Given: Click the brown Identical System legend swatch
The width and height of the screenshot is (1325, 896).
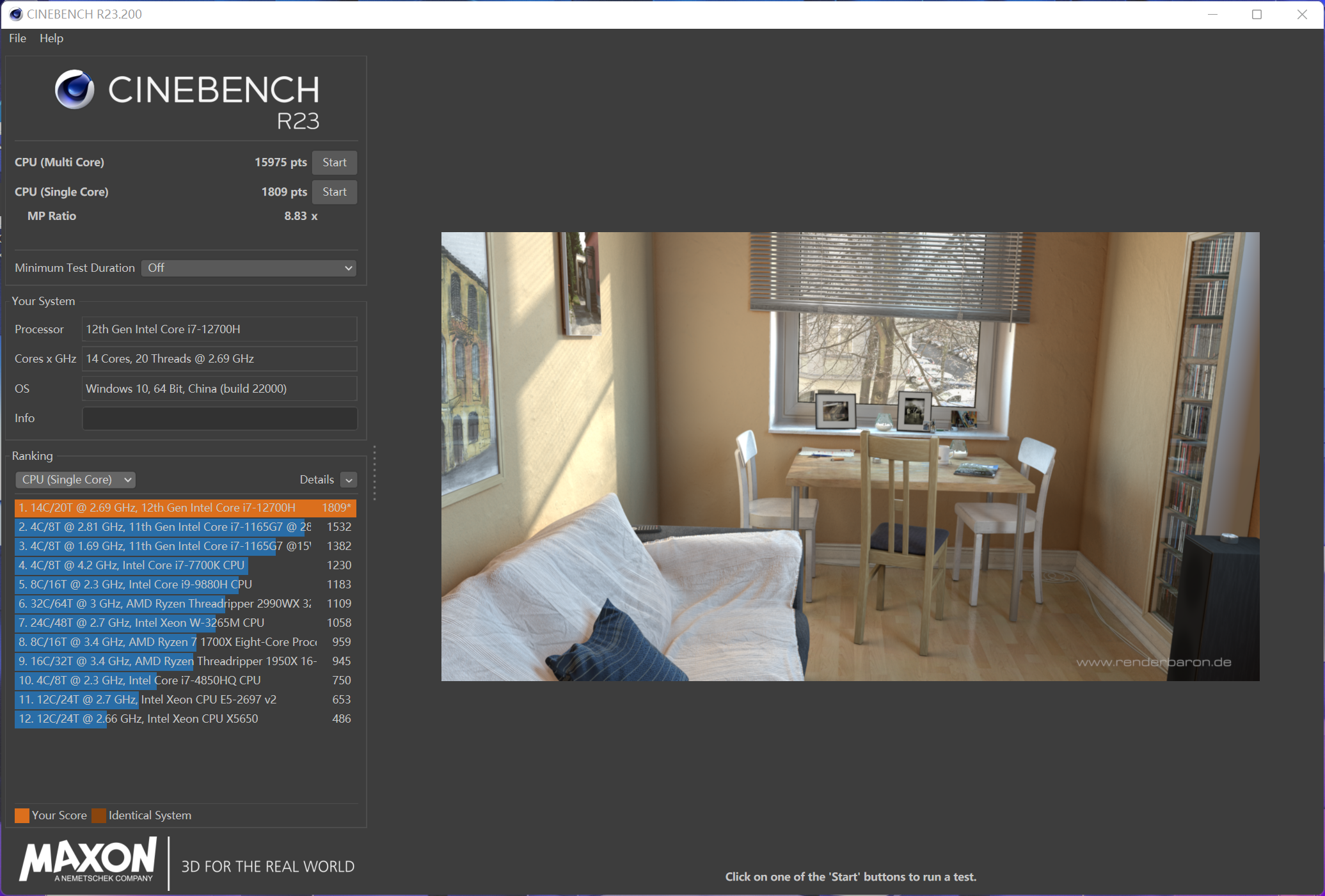Looking at the screenshot, I should [x=99, y=815].
